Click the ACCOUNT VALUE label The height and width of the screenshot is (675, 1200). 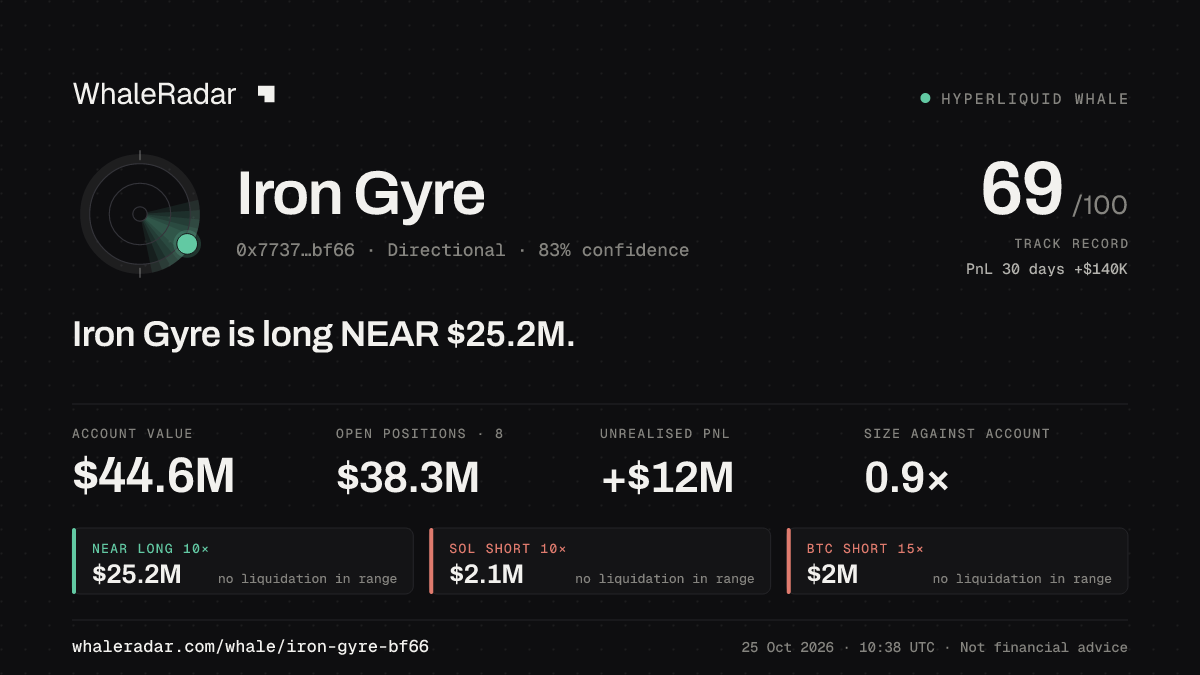point(132,434)
